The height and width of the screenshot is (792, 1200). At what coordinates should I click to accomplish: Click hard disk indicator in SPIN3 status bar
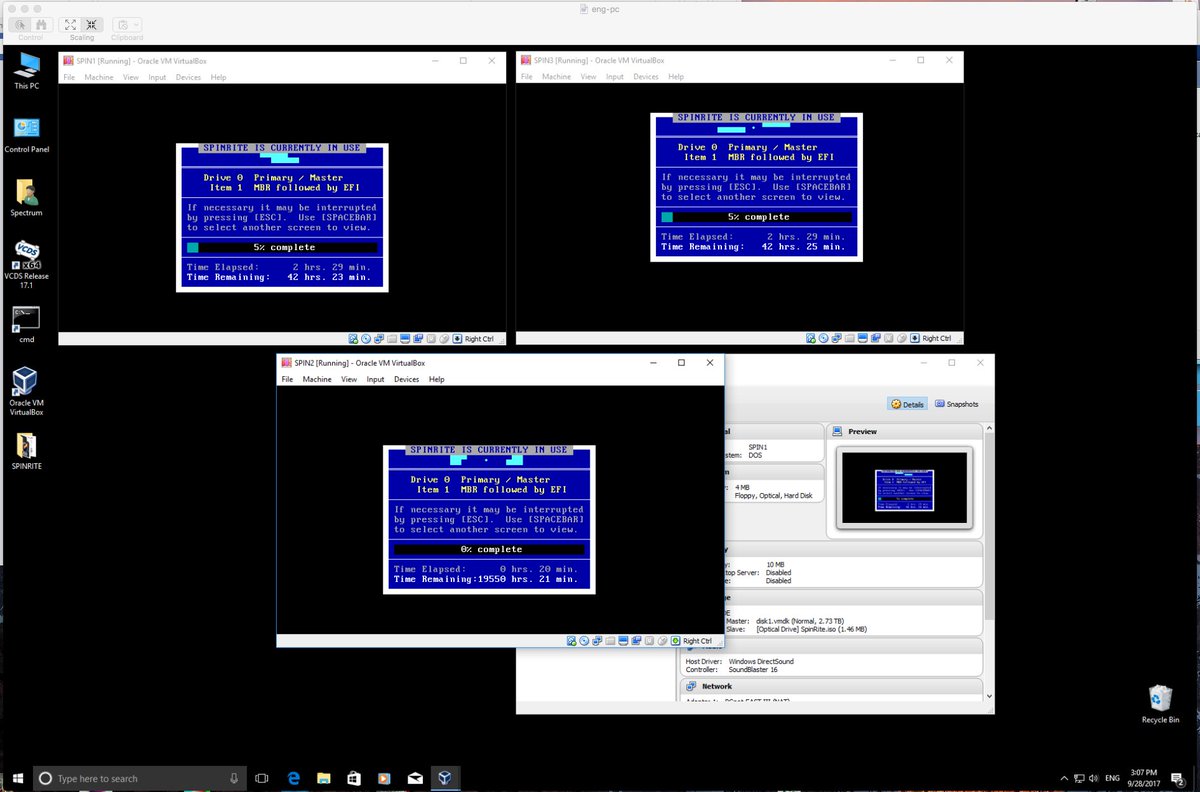811,339
